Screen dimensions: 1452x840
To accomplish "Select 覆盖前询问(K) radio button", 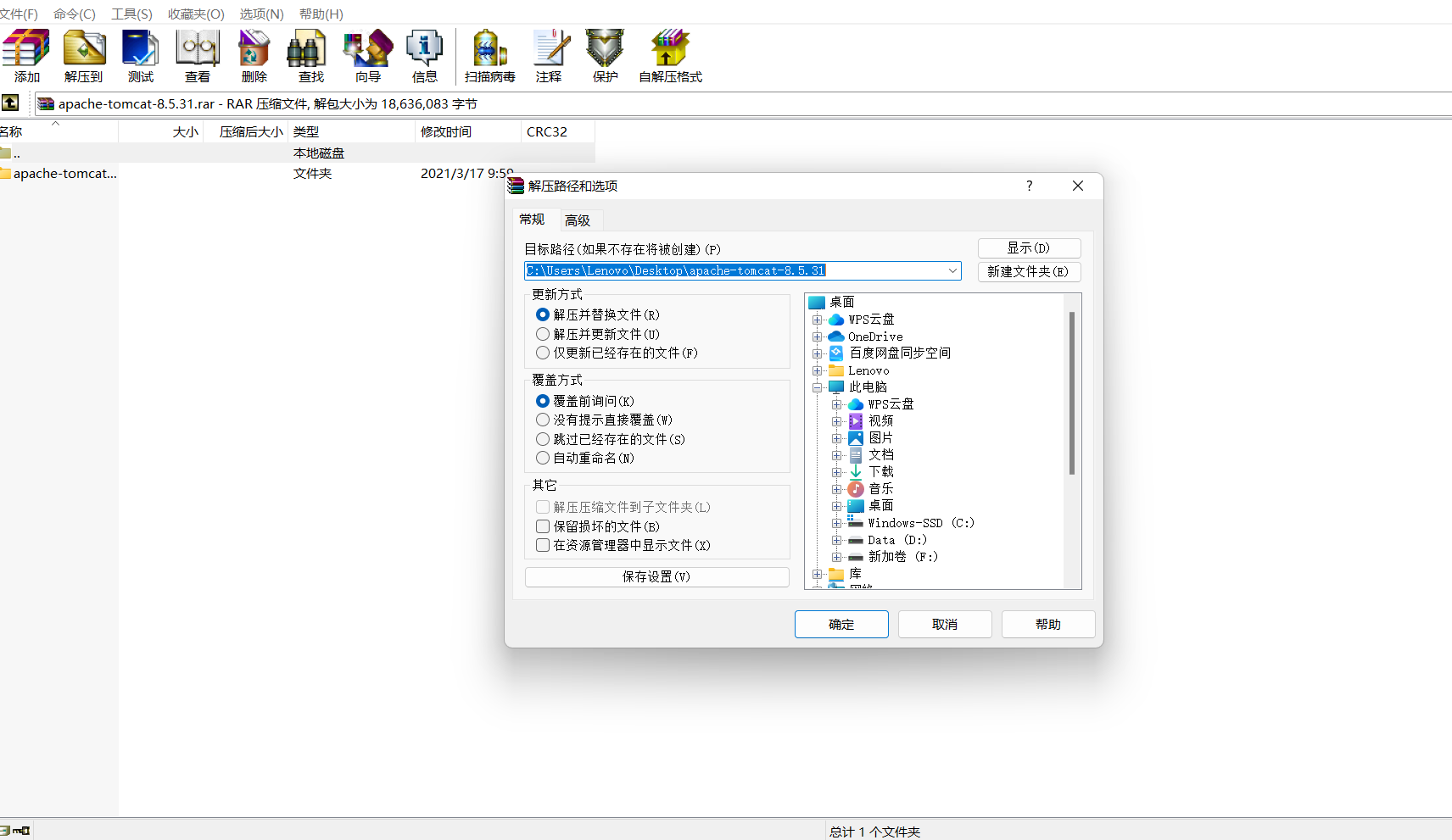I will pyautogui.click(x=543, y=401).
